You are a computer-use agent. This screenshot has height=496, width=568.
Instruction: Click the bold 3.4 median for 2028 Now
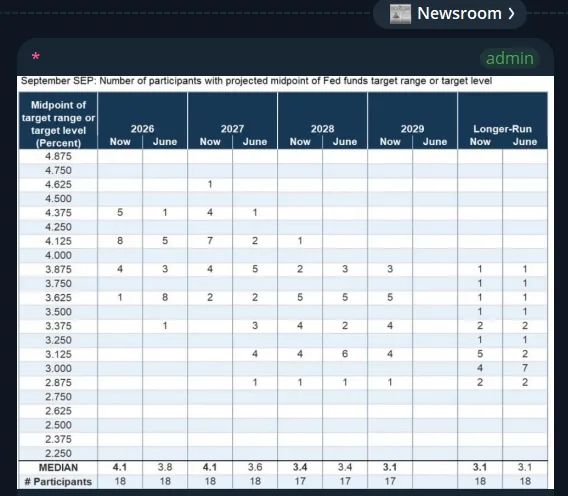click(x=300, y=467)
